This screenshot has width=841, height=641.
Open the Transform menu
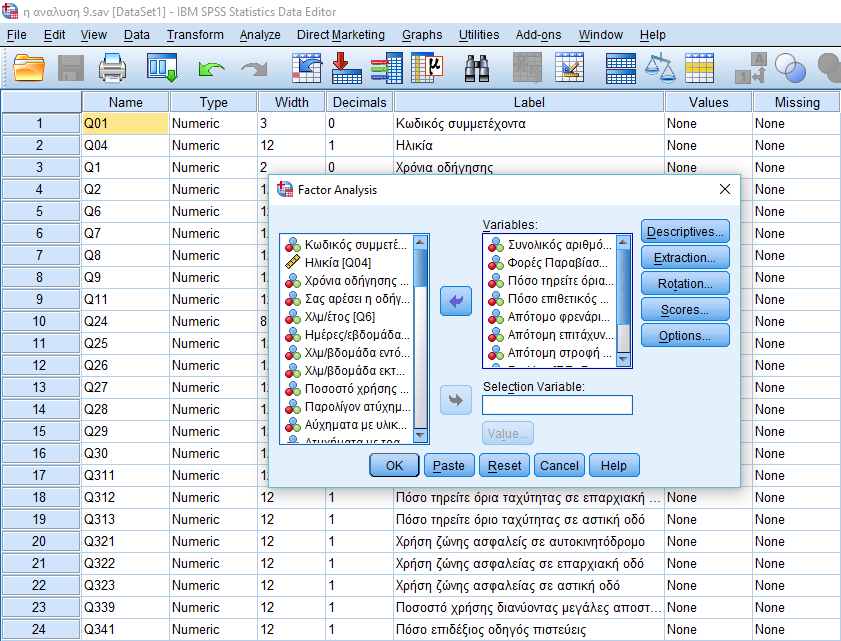coord(195,35)
